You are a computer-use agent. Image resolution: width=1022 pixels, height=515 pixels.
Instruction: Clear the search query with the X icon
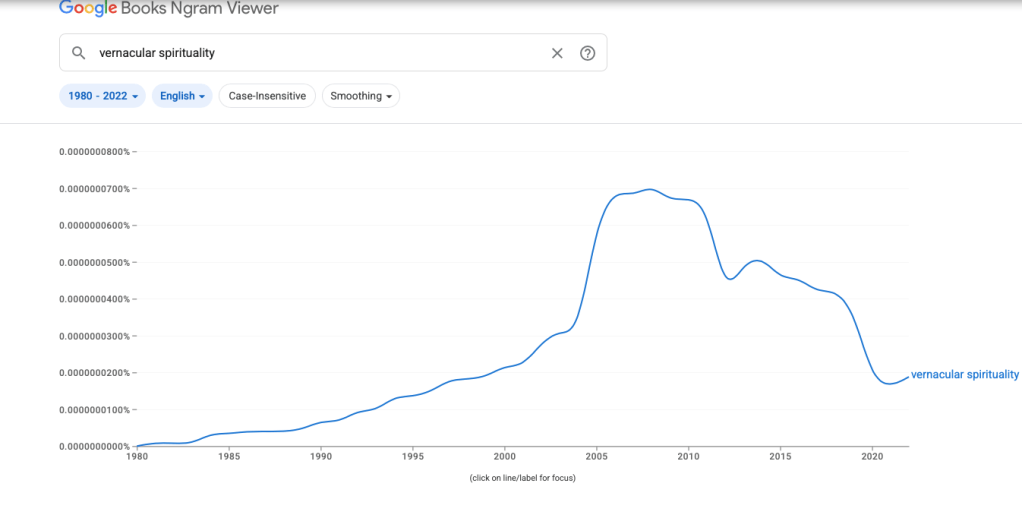557,53
